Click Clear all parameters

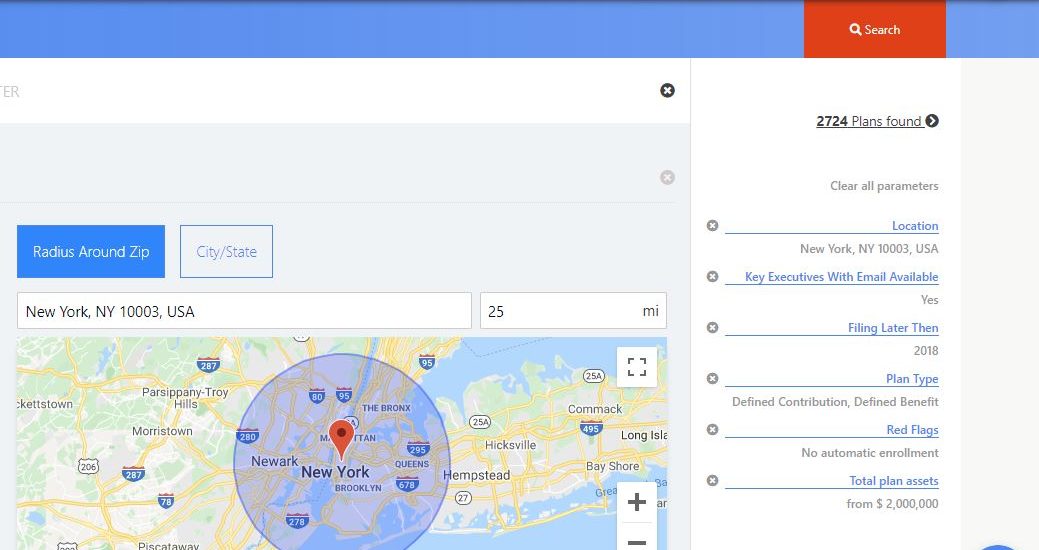(884, 186)
